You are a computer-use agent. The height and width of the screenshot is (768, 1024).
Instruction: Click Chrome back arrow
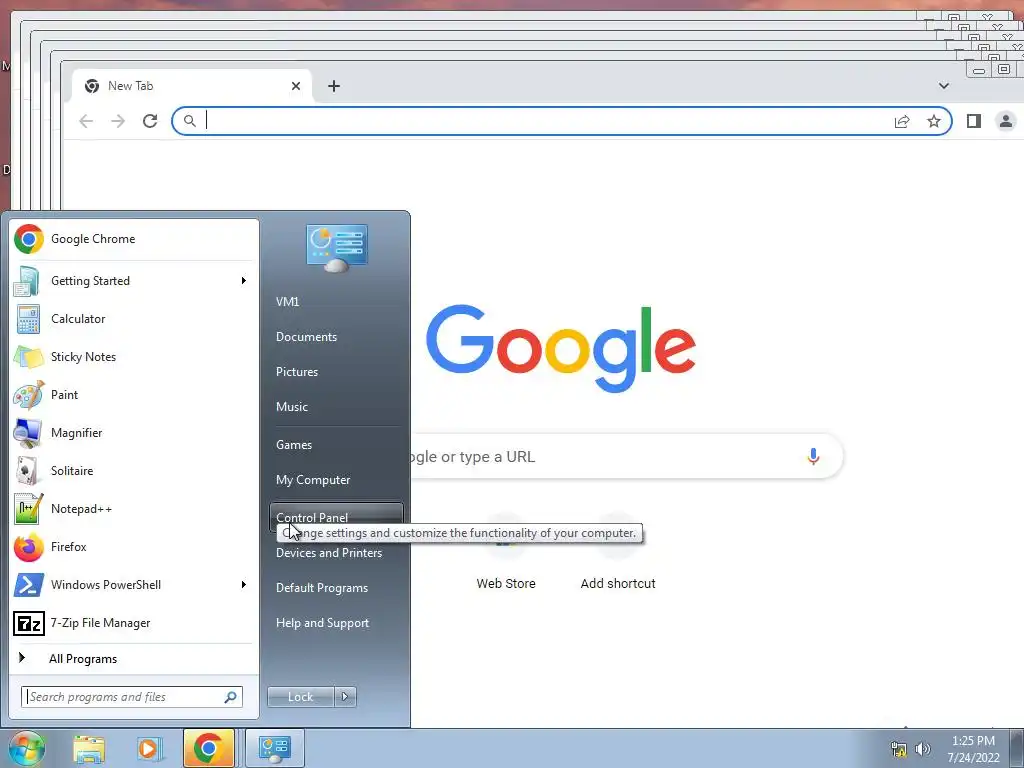[x=86, y=121]
